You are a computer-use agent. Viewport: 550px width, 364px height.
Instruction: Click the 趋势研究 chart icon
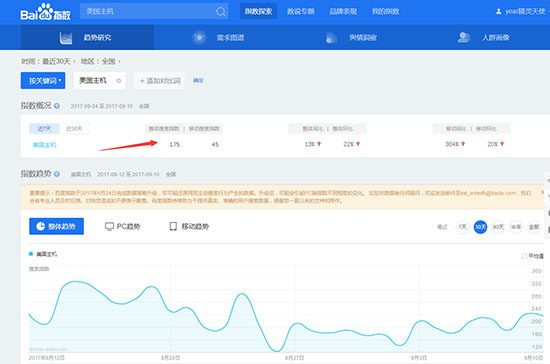[66, 38]
